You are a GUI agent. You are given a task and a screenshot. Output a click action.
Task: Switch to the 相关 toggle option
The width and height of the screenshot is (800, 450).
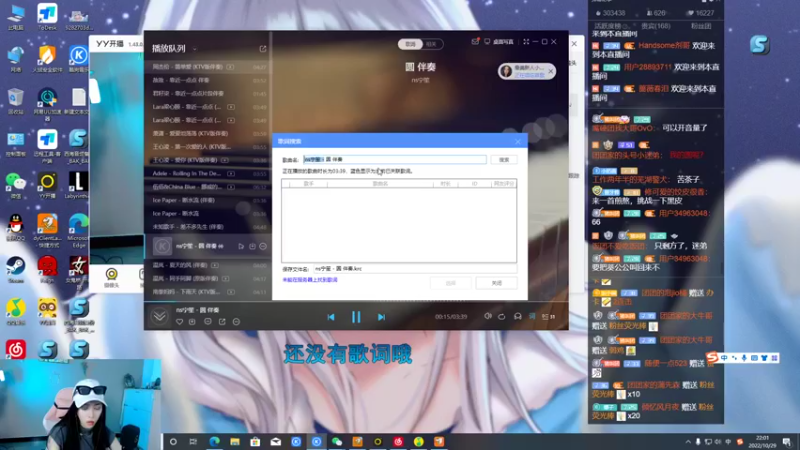(432, 44)
